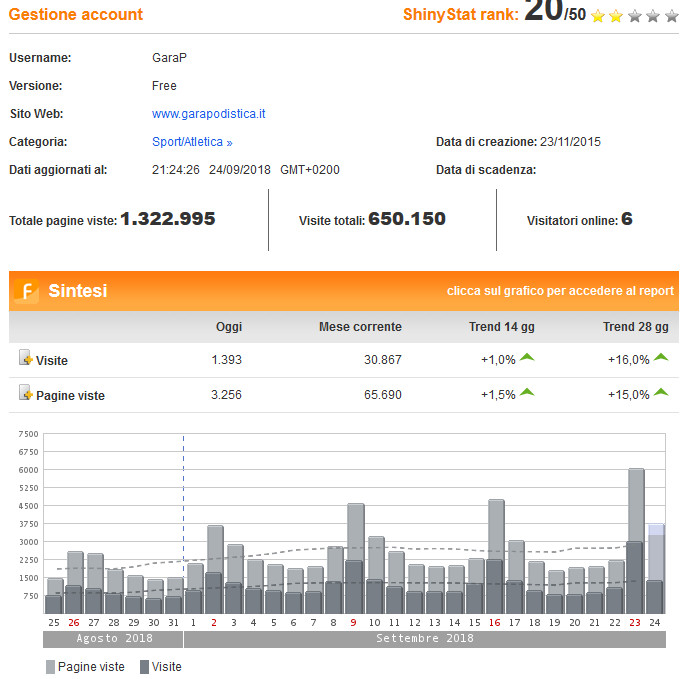
Task: Click the Visite today value 1.393
Action: coord(227,360)
